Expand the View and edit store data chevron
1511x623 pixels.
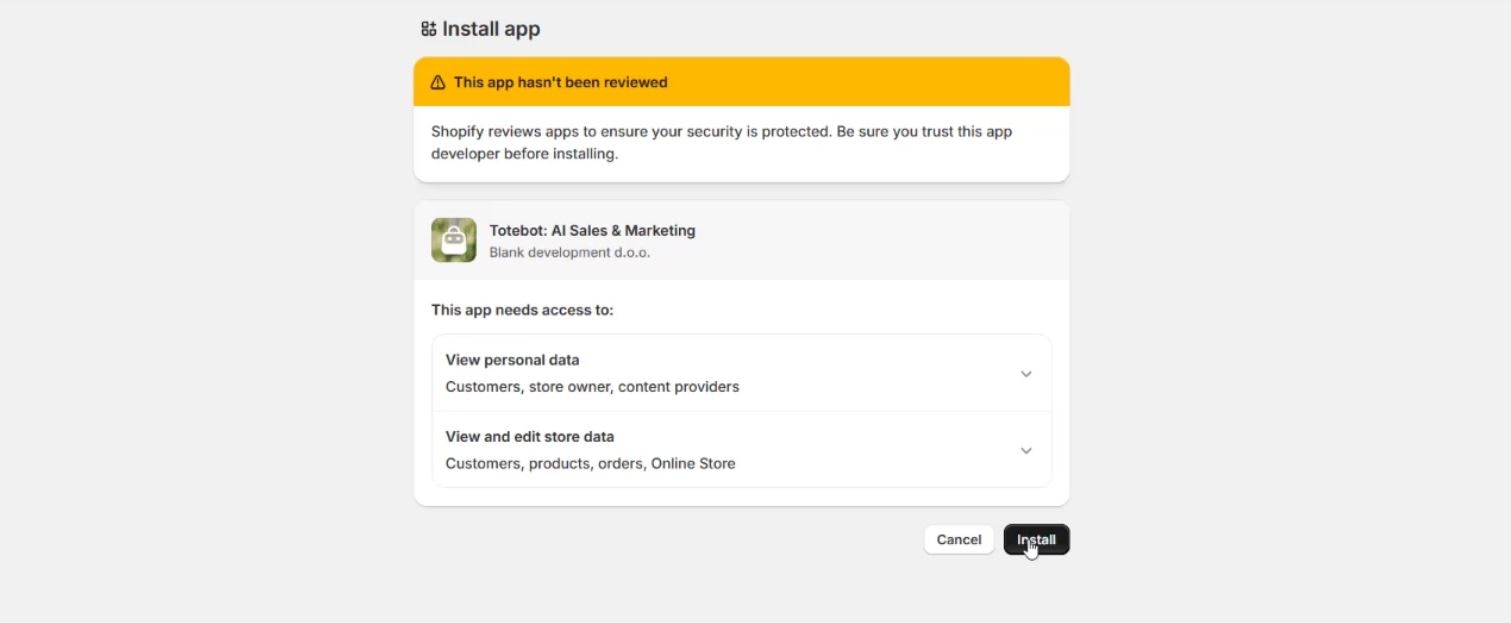point(1026,451)
